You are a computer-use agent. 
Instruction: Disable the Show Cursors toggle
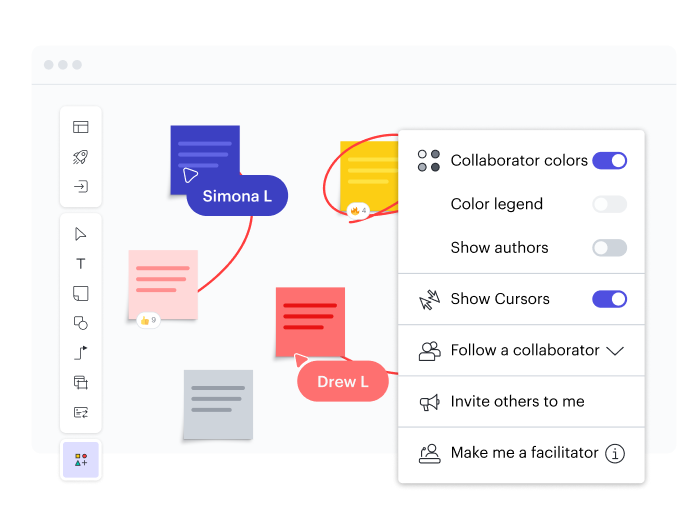[x=609, y=299]
